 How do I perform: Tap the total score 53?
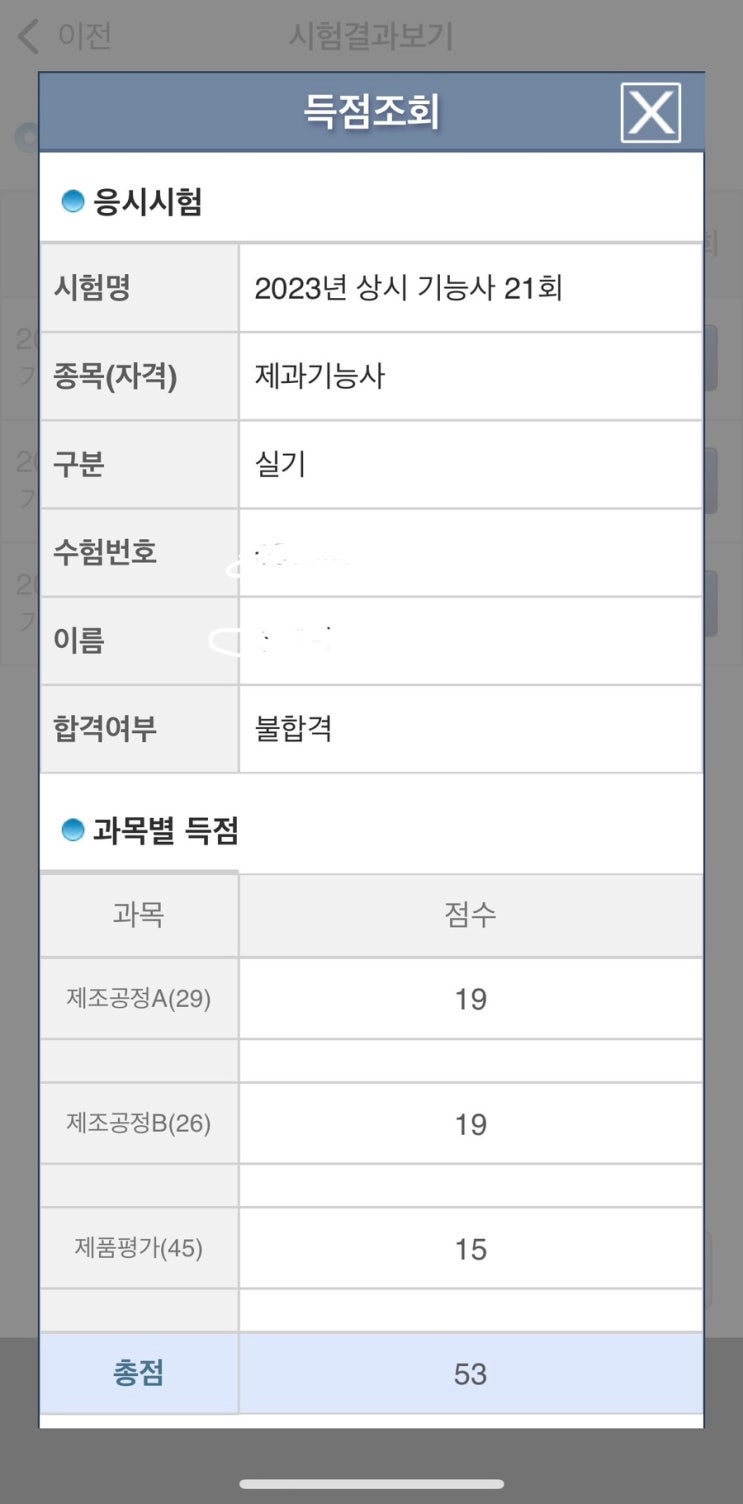coord(470,1374)
